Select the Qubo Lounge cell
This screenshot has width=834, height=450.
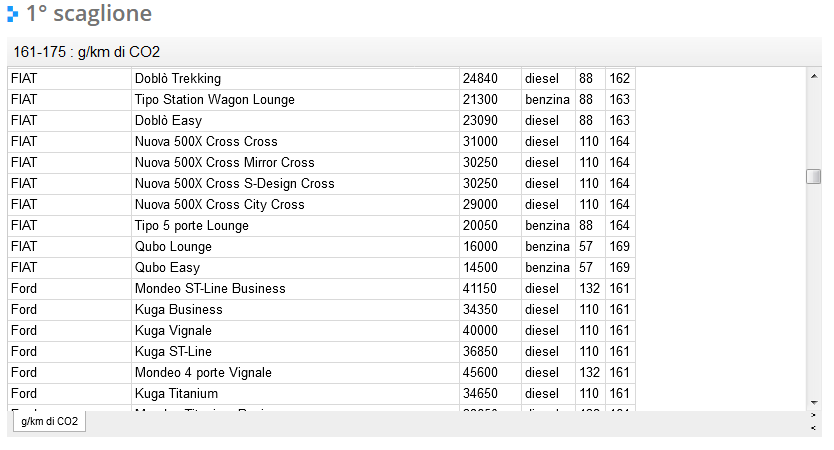coord(295,247)
